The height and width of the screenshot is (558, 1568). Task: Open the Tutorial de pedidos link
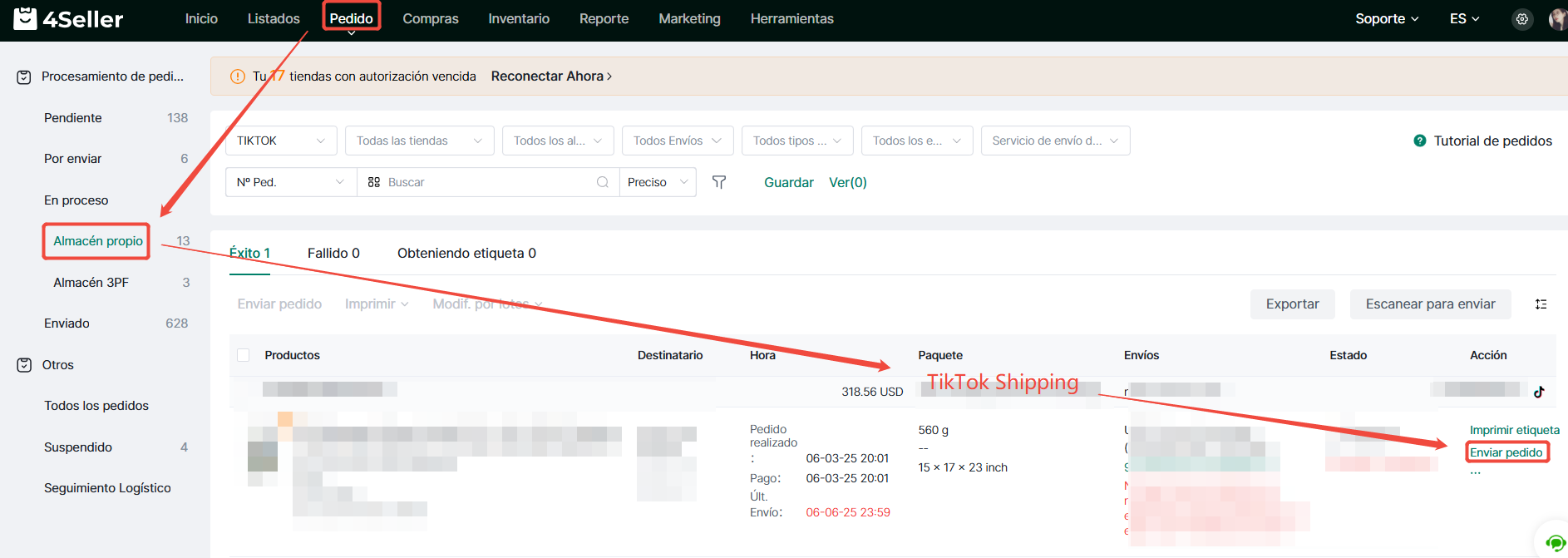coord(1493,141)
